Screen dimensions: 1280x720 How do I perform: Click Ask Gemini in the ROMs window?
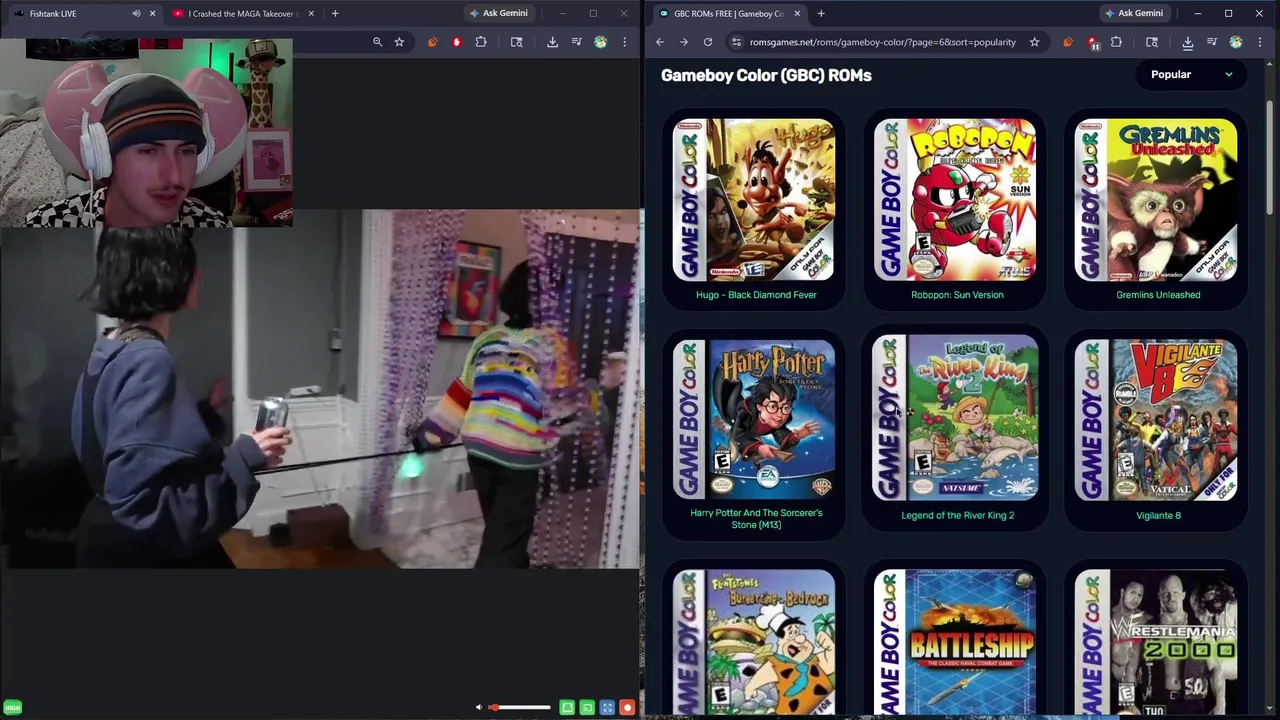pyautogui.click(x=1133, y=13)
